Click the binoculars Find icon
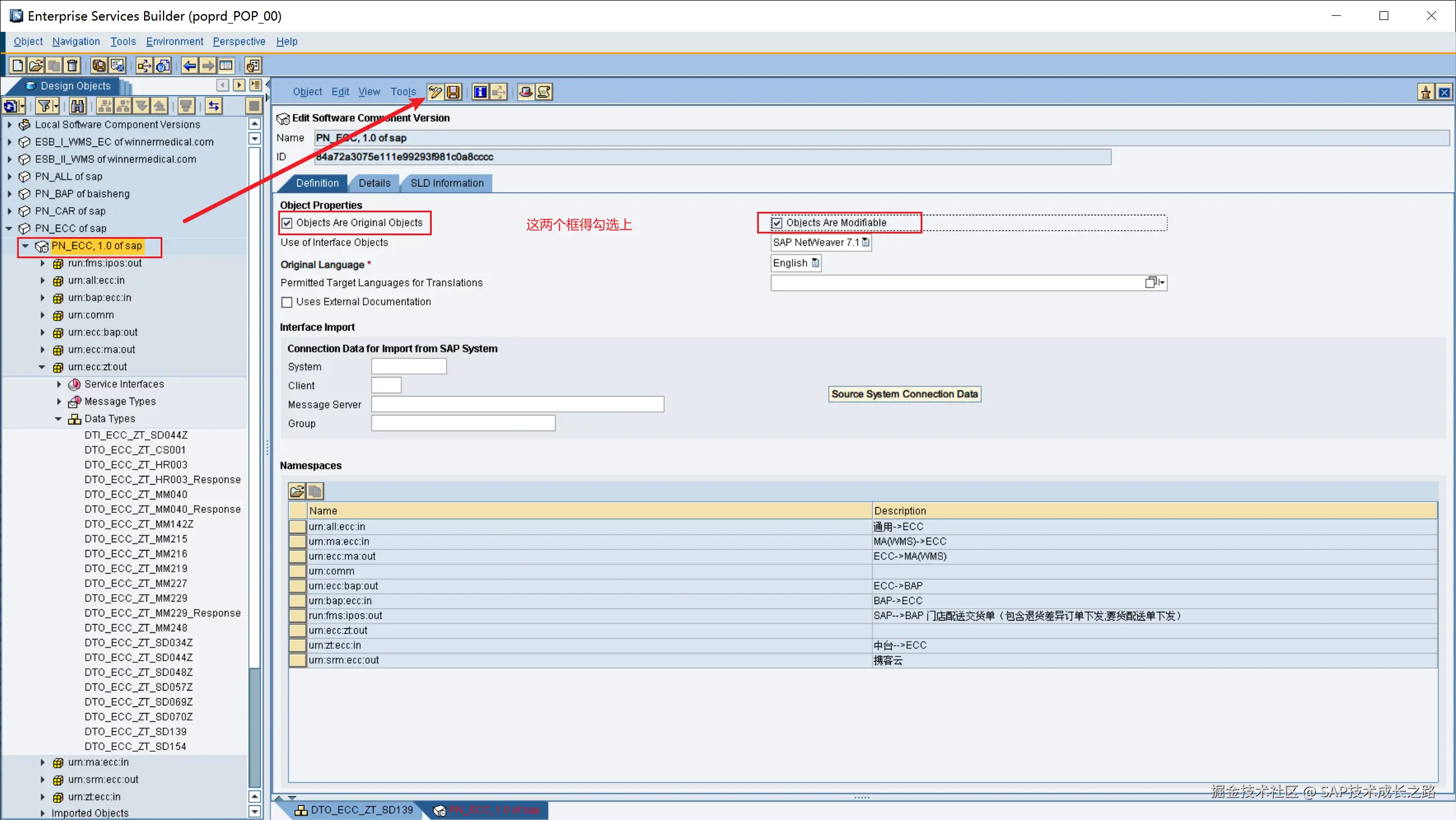Viewport: 1456px width, 820px height. (x=78, y=106)
